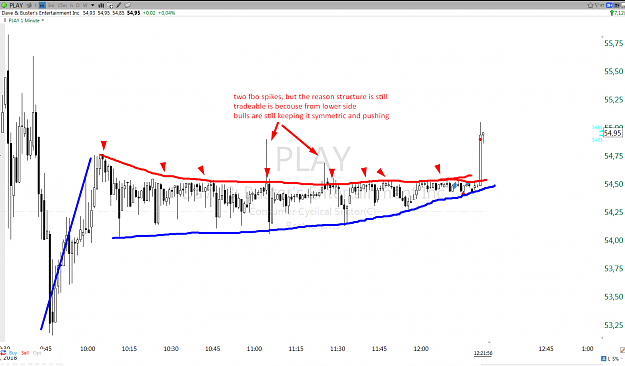Click the refresh arrows icon near Buy
Screen dimensions: 625x366
3,353
